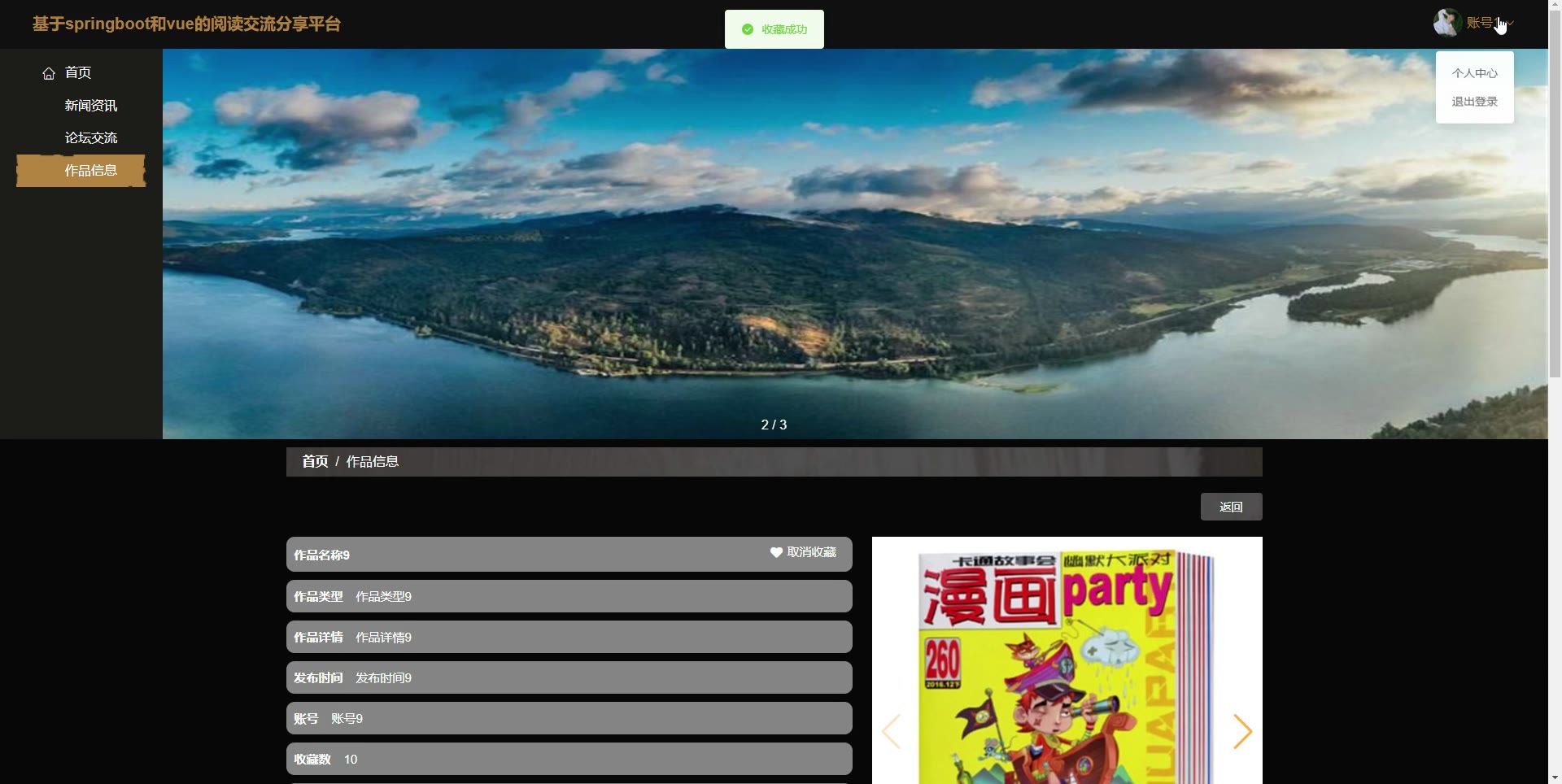Go to 论坛交流 in the sidebar
The height and width of the screenshot is (784, 1562).
(x=91, y=138)
